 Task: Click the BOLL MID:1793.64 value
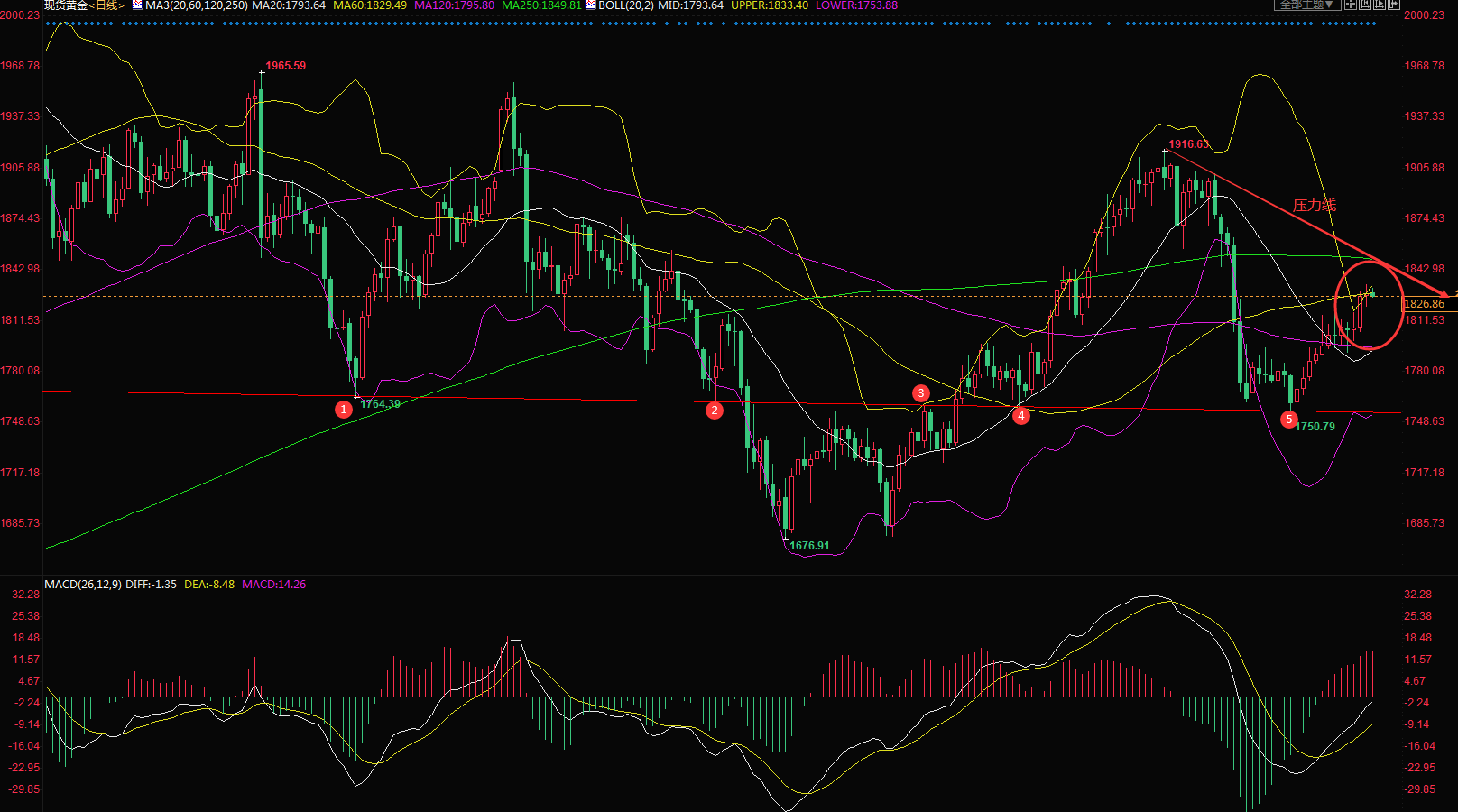pos(690,5)
